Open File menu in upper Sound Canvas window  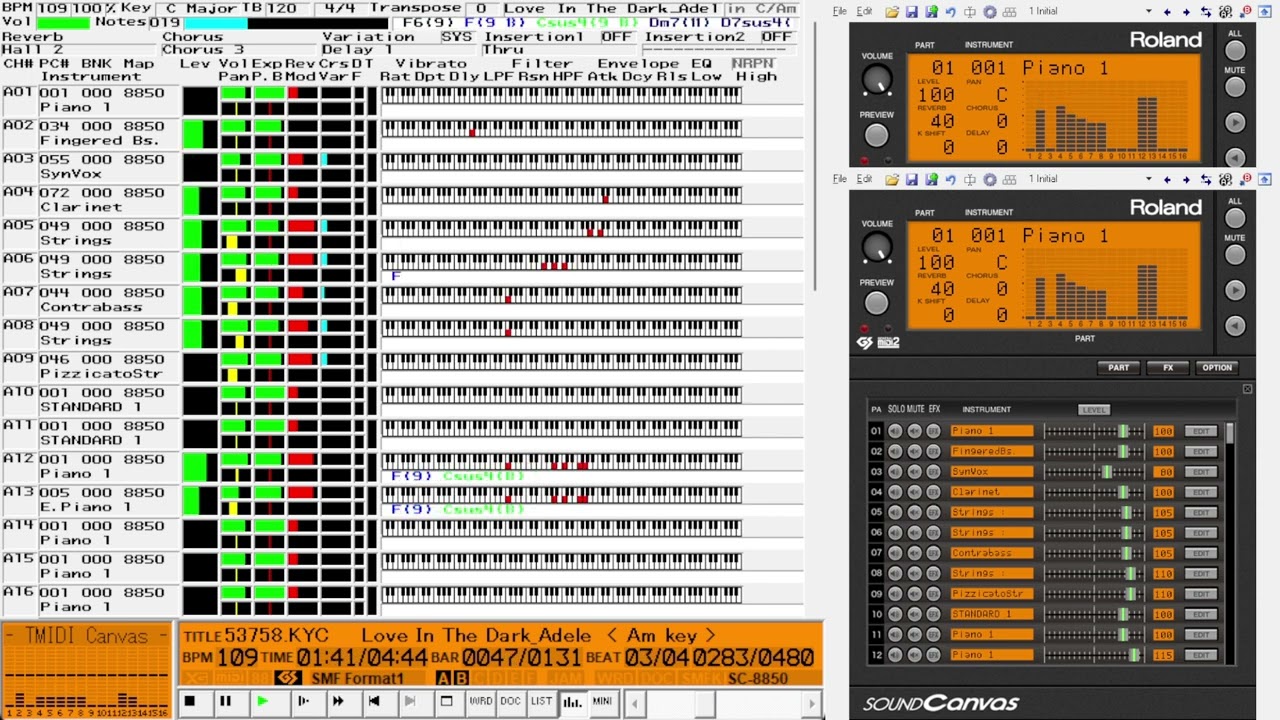click(840, 12)
